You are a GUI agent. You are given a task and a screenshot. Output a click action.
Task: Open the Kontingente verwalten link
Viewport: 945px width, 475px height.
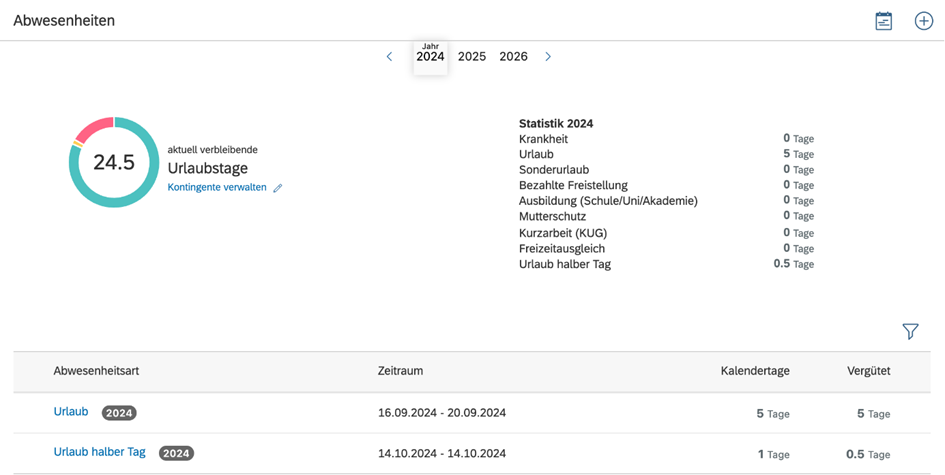tap(217, 187)
